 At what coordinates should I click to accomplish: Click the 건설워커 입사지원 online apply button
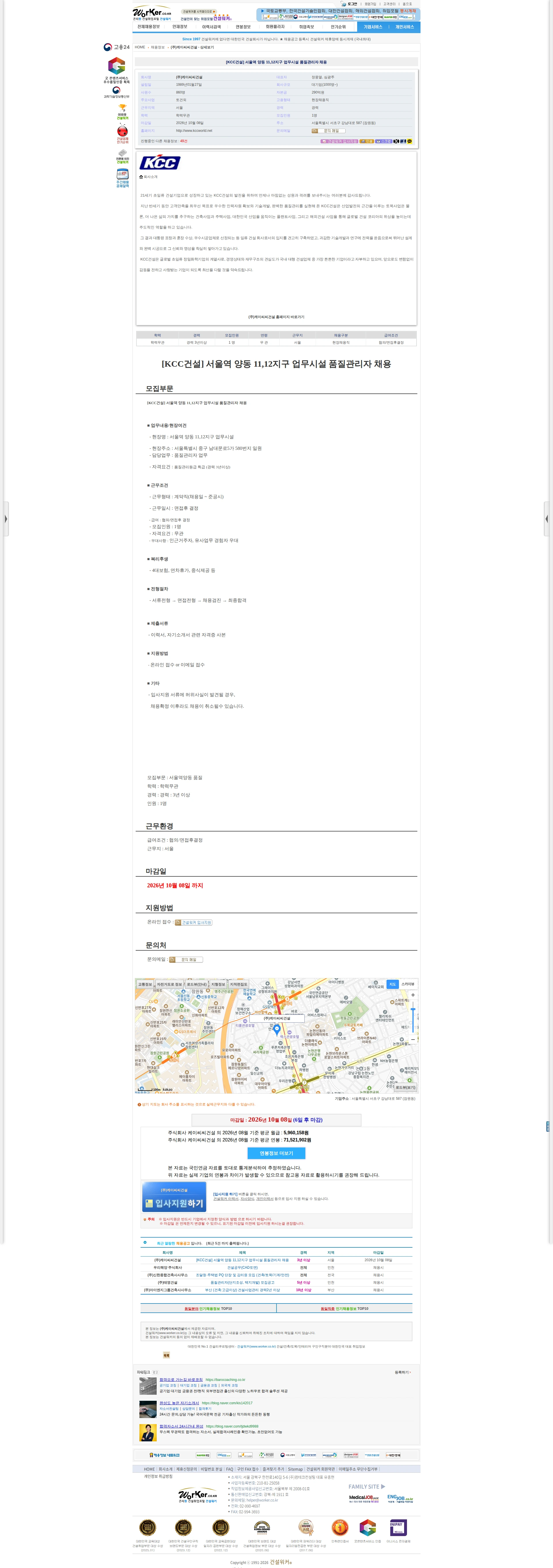tap(194, 922)
